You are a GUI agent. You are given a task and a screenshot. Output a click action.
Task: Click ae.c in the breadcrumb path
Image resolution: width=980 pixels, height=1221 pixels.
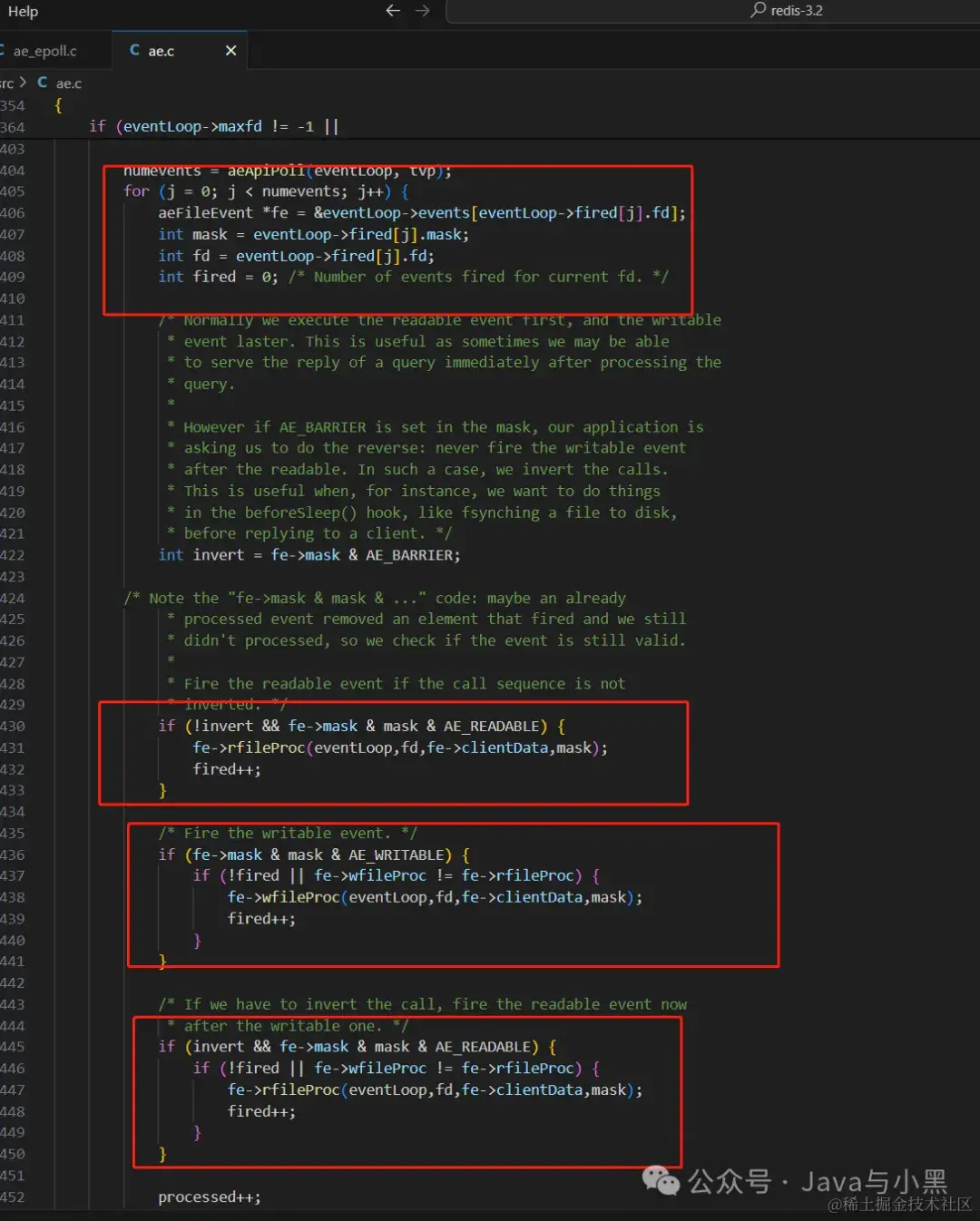click(69, 83)
